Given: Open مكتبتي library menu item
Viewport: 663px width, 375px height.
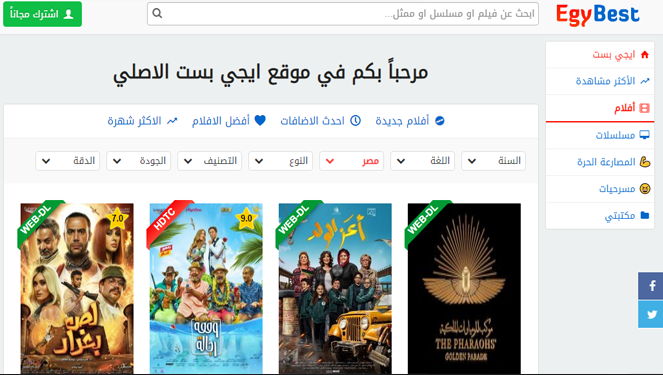Looking at the screenshot, I should coord(600,216).
